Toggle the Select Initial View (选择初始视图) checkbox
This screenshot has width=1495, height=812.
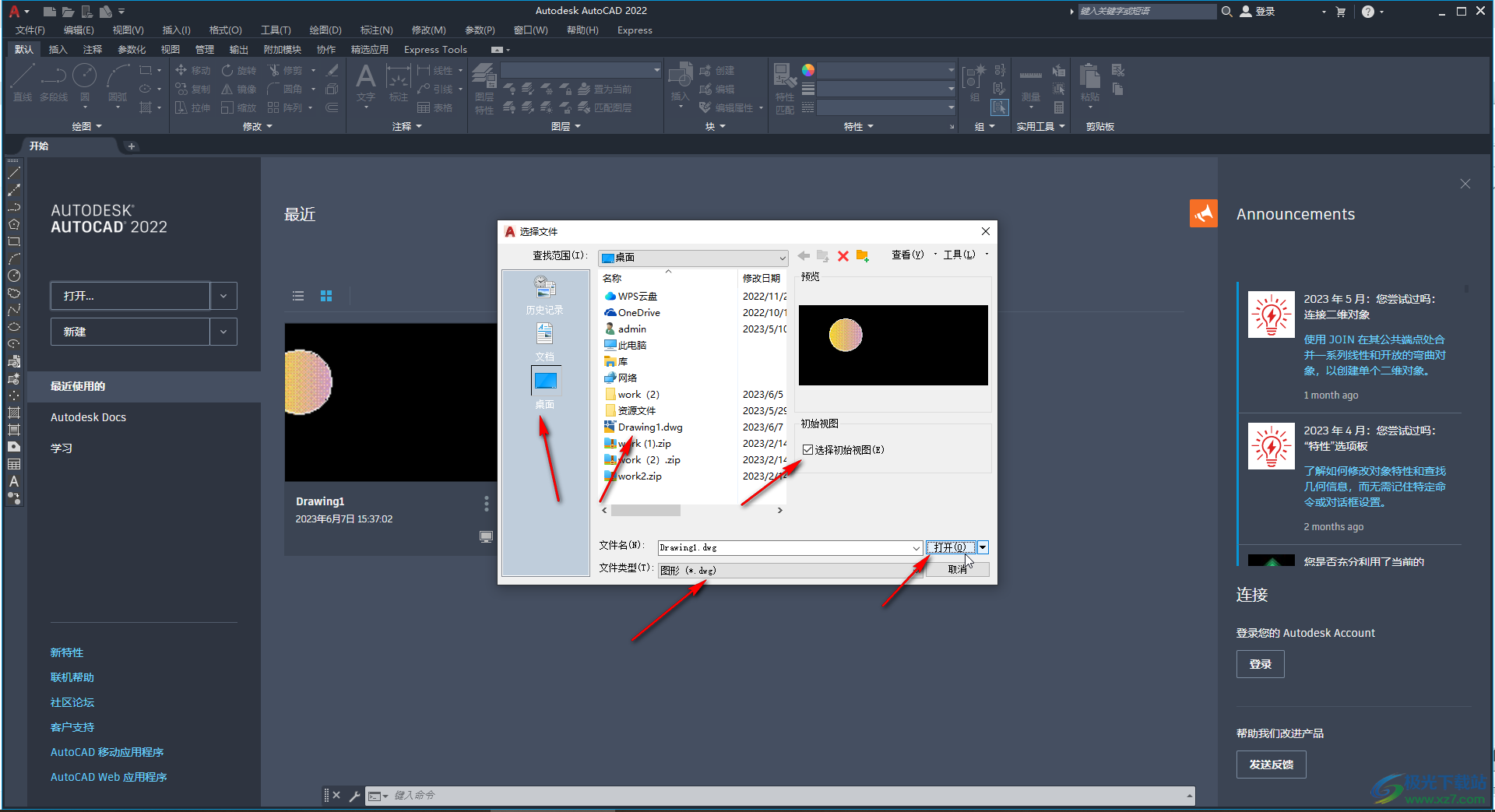(x=807, y=449)
